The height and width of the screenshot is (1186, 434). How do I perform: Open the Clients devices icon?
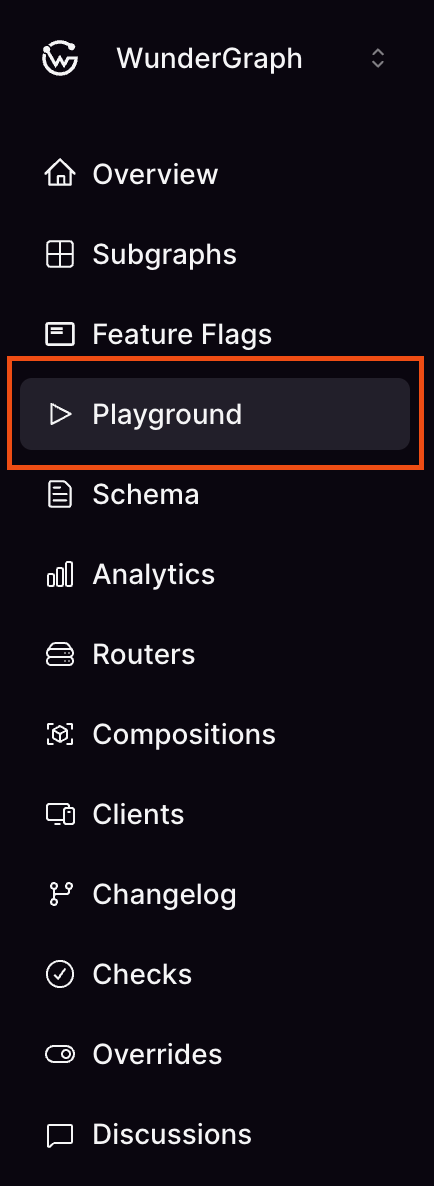[x=60, y=814]
